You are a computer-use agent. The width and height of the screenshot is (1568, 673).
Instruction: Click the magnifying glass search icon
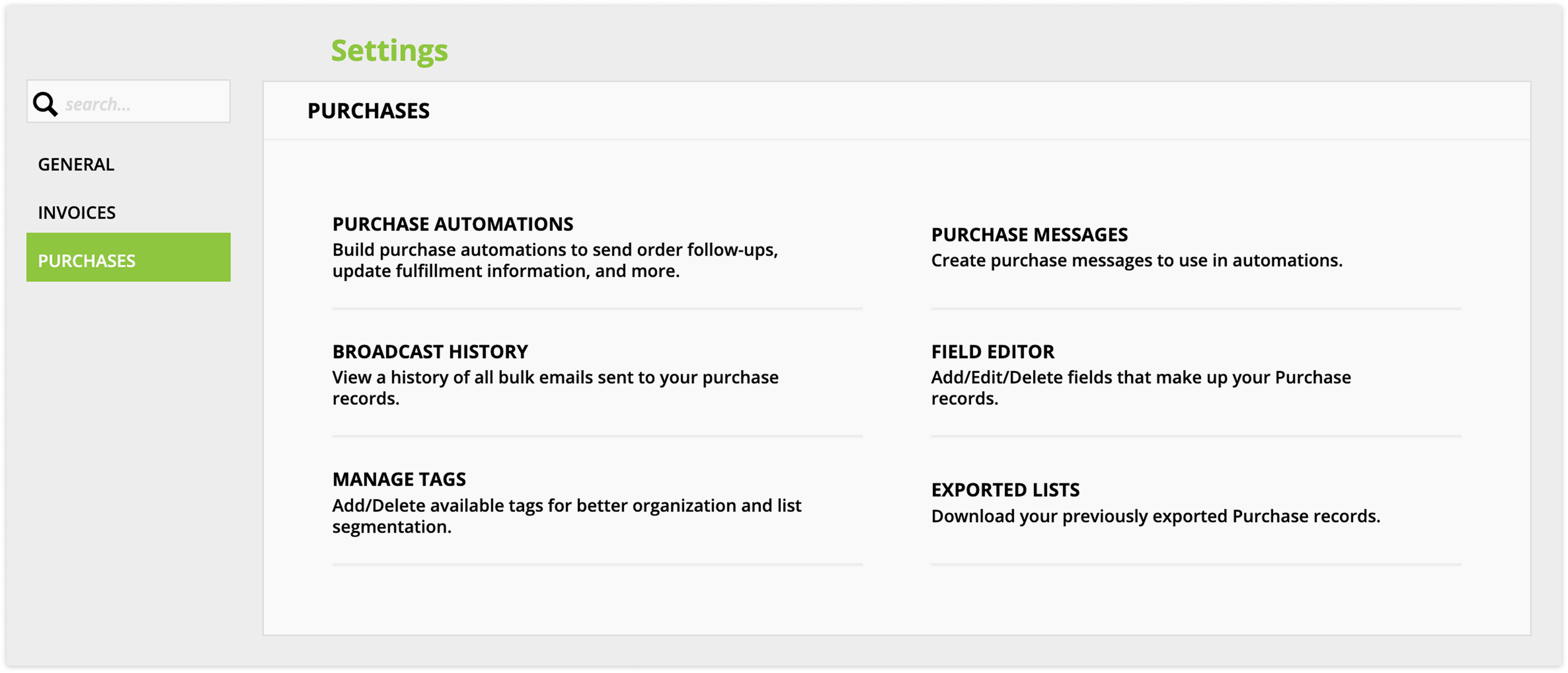coord(45,104)
